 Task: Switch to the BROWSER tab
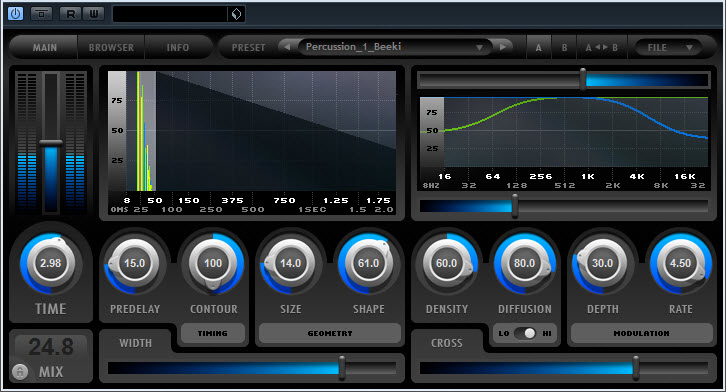tap(111, 48)
